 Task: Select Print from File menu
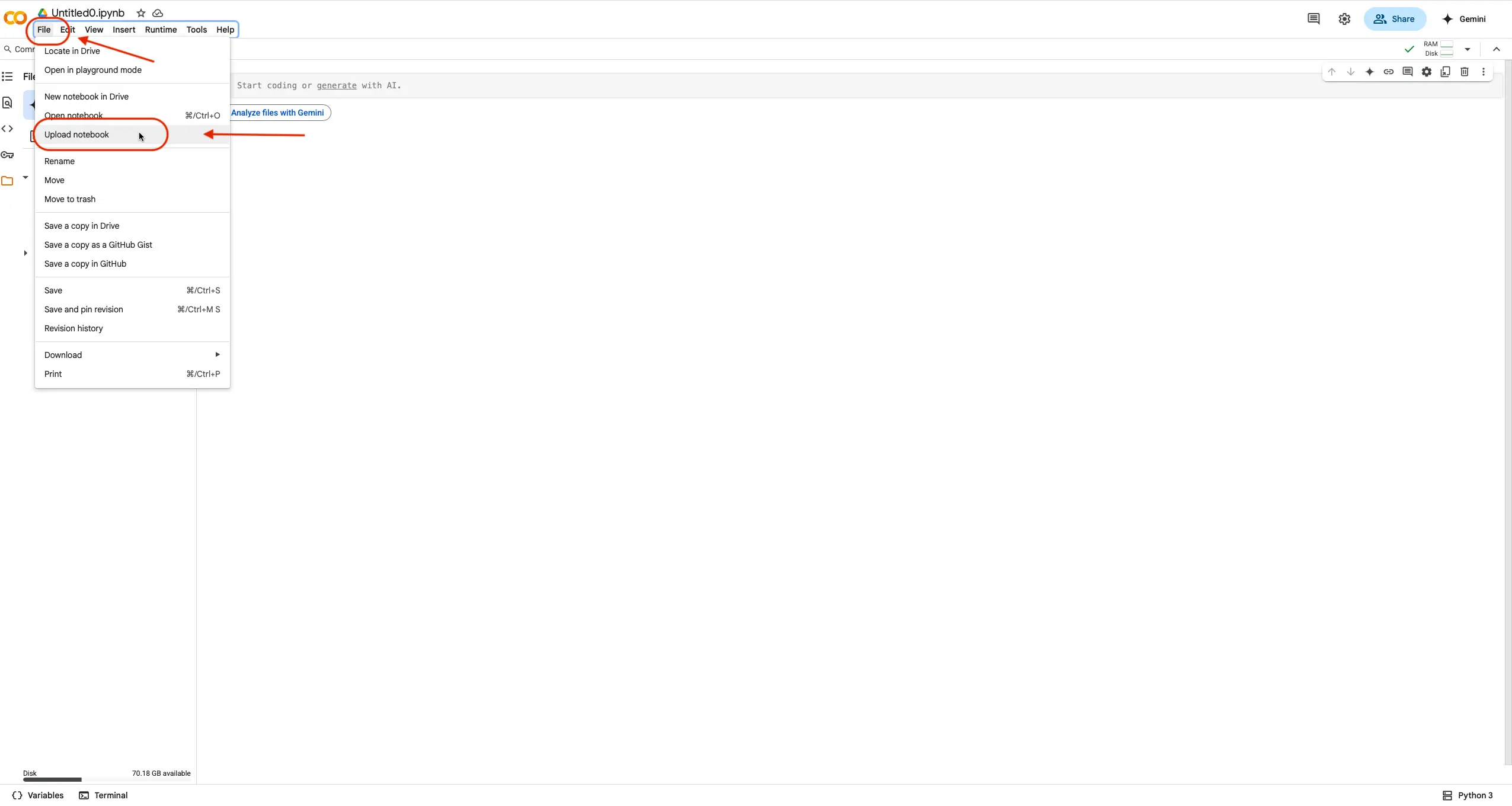click(132, 374)
